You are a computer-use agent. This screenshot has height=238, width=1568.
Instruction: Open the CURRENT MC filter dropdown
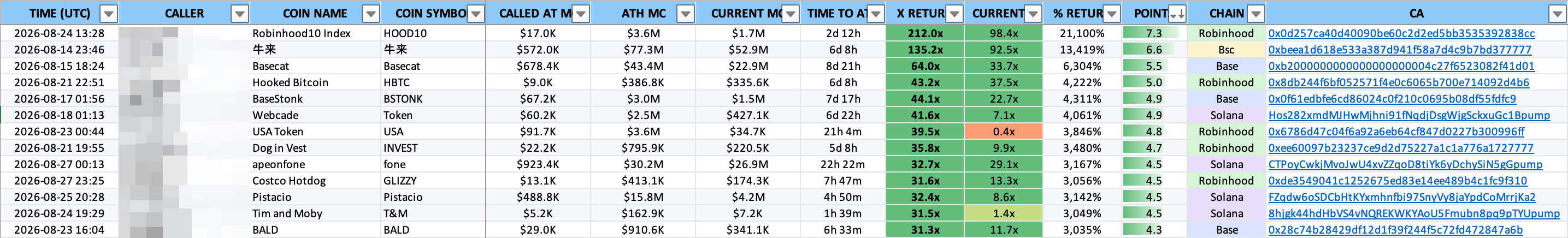pyautogui.click(x=791, y=14)
